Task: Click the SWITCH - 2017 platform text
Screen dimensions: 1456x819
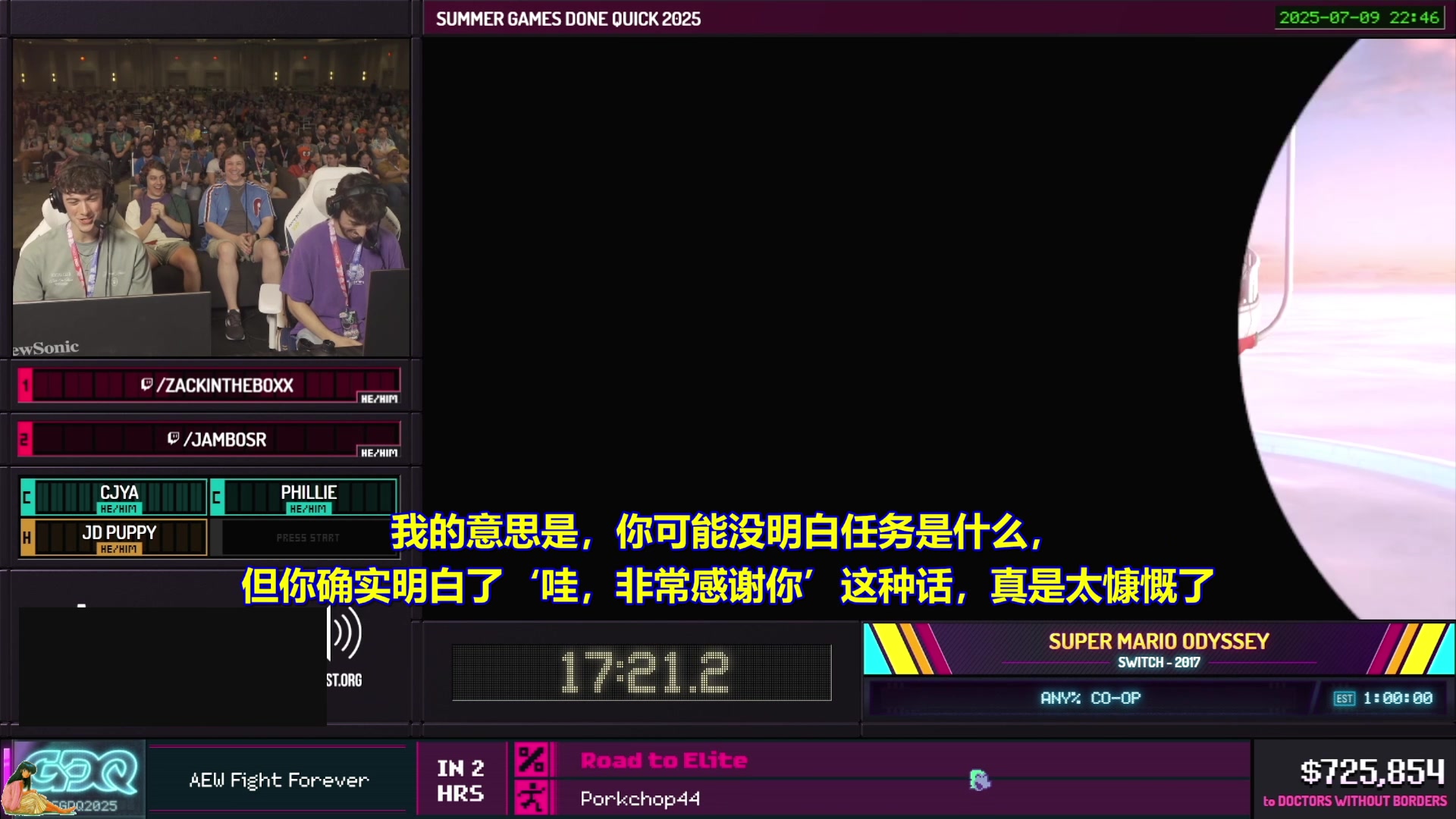Action: pyautogui.click(x=1159, y=662)
